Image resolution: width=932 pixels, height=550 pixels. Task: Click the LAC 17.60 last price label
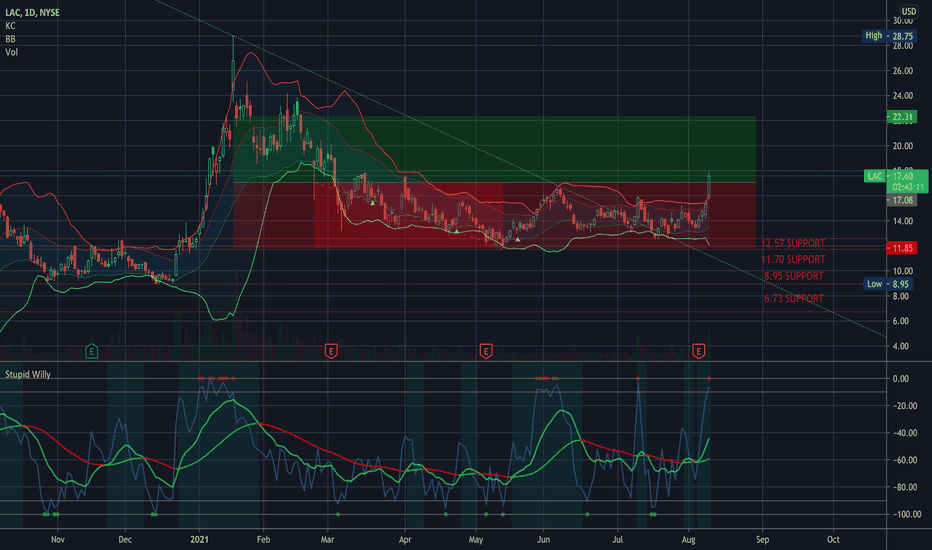[896, 176]
